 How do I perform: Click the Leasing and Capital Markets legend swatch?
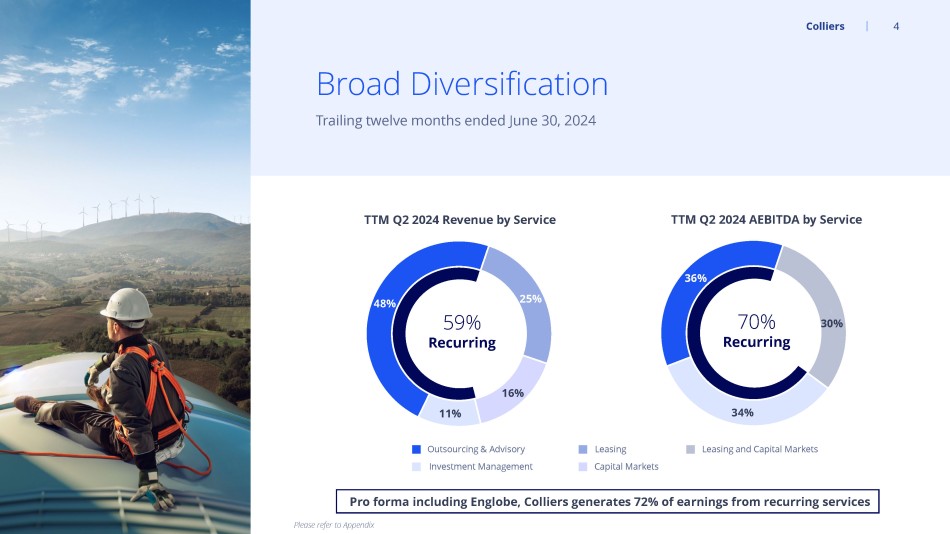(x=690, y=449)
